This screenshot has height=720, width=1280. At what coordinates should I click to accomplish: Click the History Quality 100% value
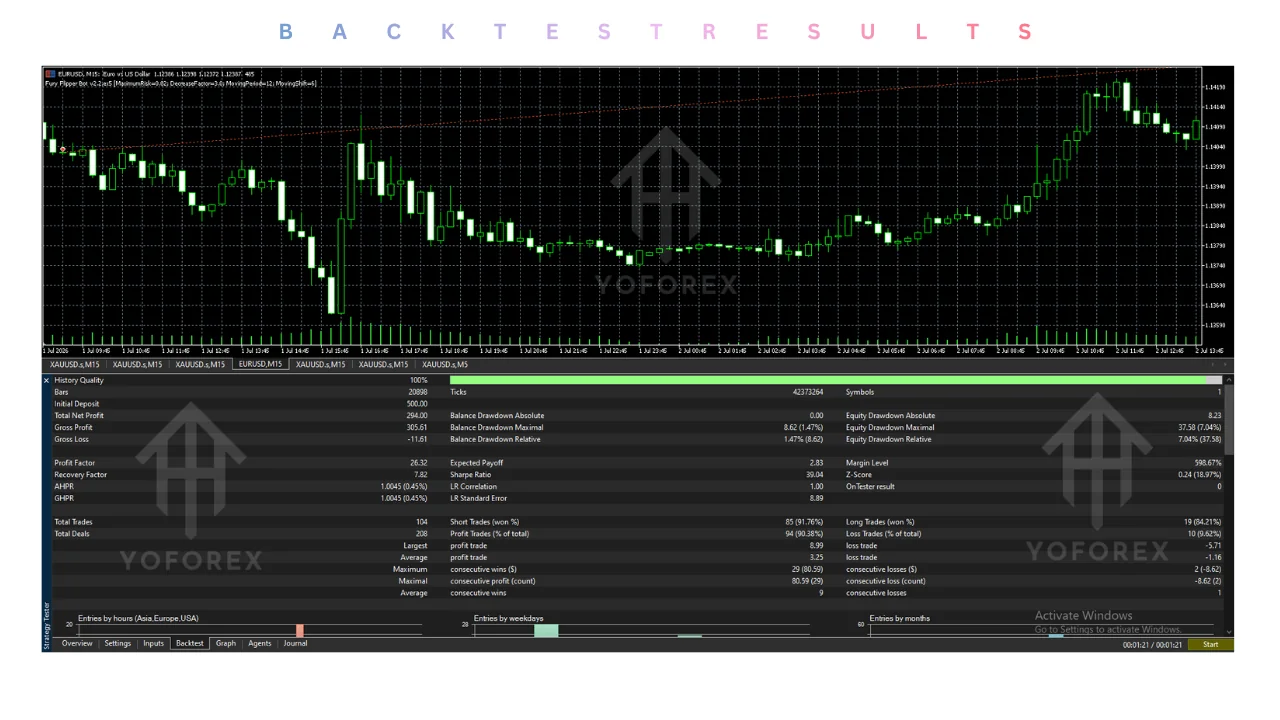point(419,380)
